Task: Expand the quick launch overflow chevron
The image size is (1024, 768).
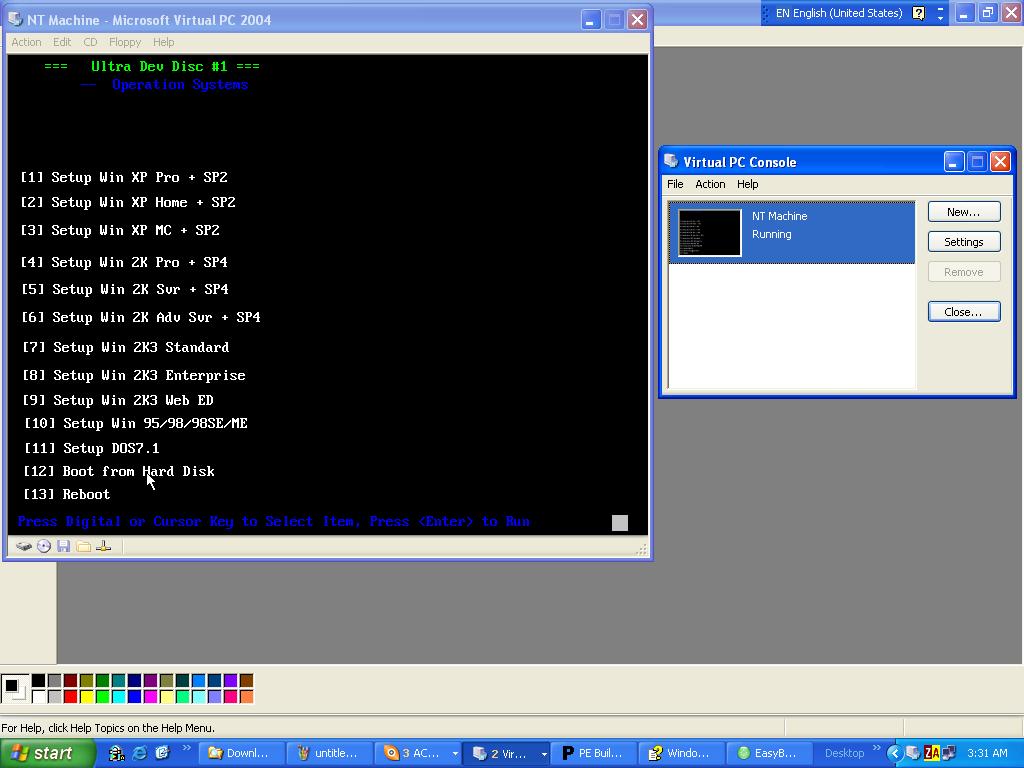Action: [x=186, y=748]
